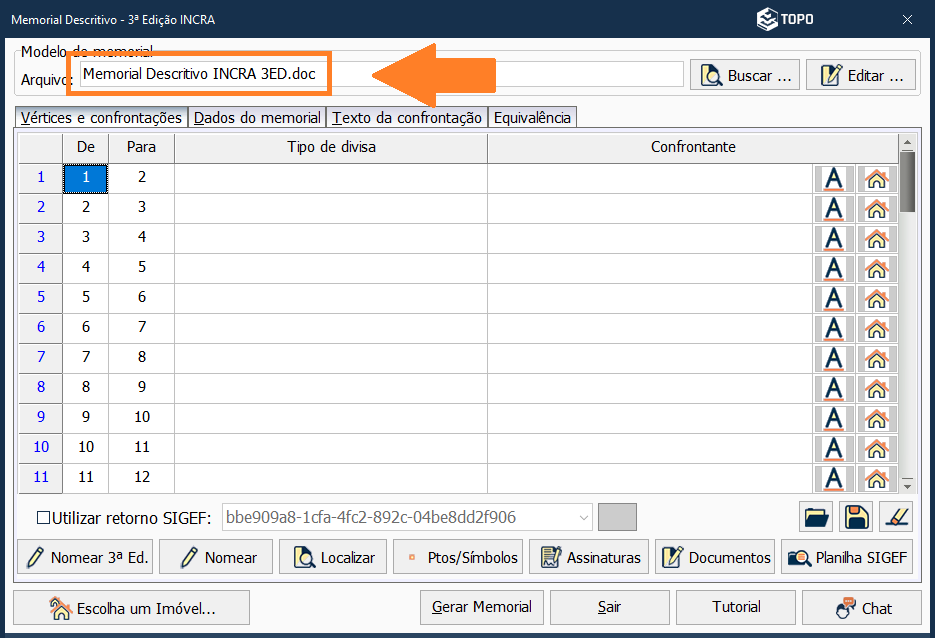935x638 pixels.
Task: Click the house icon in row 11
Action: [877, 479]
